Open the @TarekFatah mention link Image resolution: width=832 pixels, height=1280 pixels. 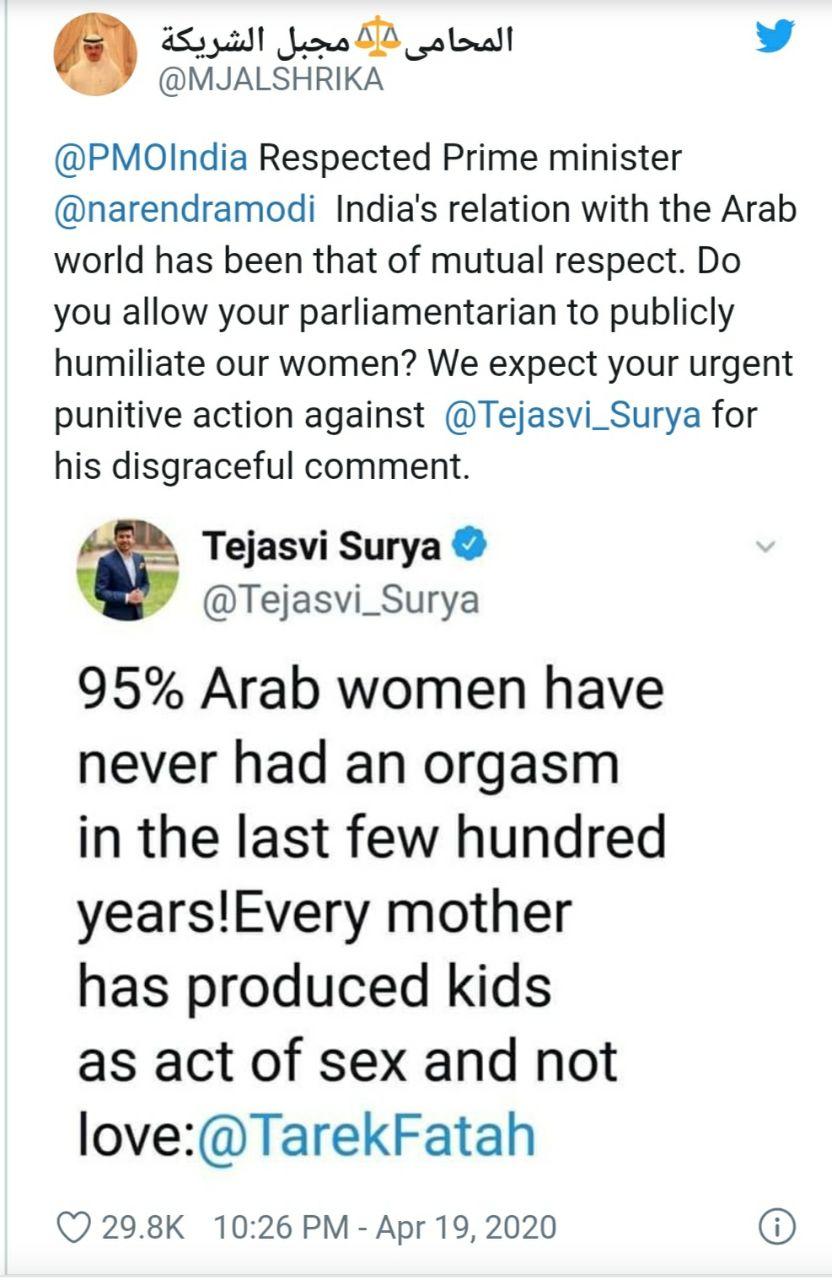pyautogui.click(x=367, y=1136)
